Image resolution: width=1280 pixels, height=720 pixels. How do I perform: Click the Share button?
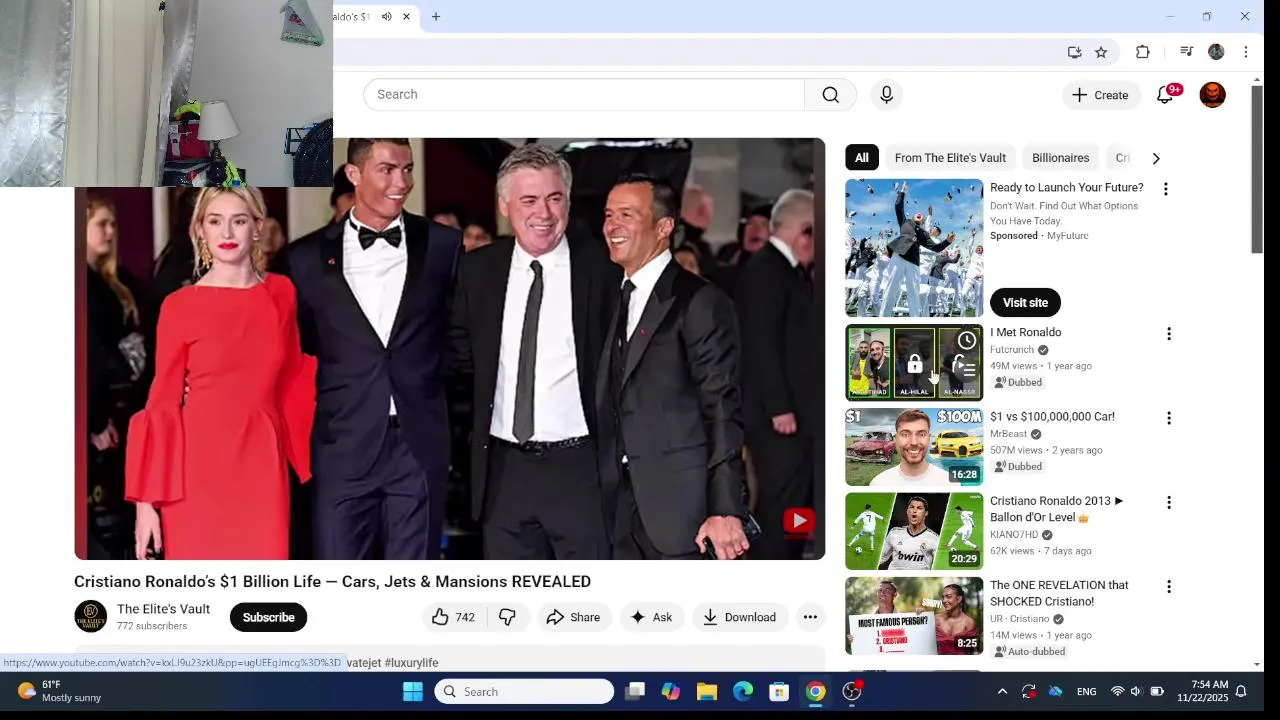coord(573,617)
